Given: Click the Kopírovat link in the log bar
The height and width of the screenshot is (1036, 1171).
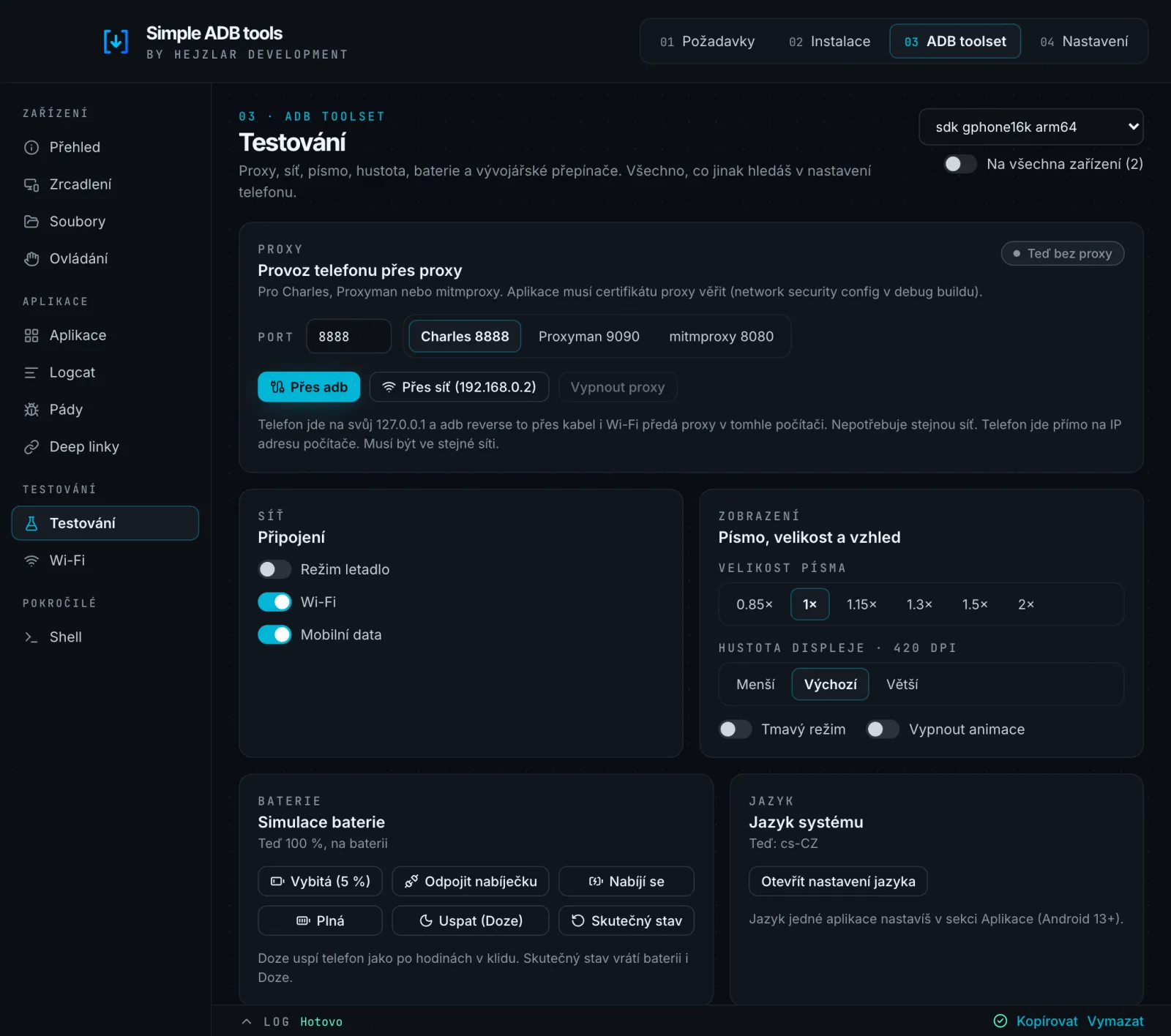Looking at the screenshot, I should [x=1047, y=1021].
